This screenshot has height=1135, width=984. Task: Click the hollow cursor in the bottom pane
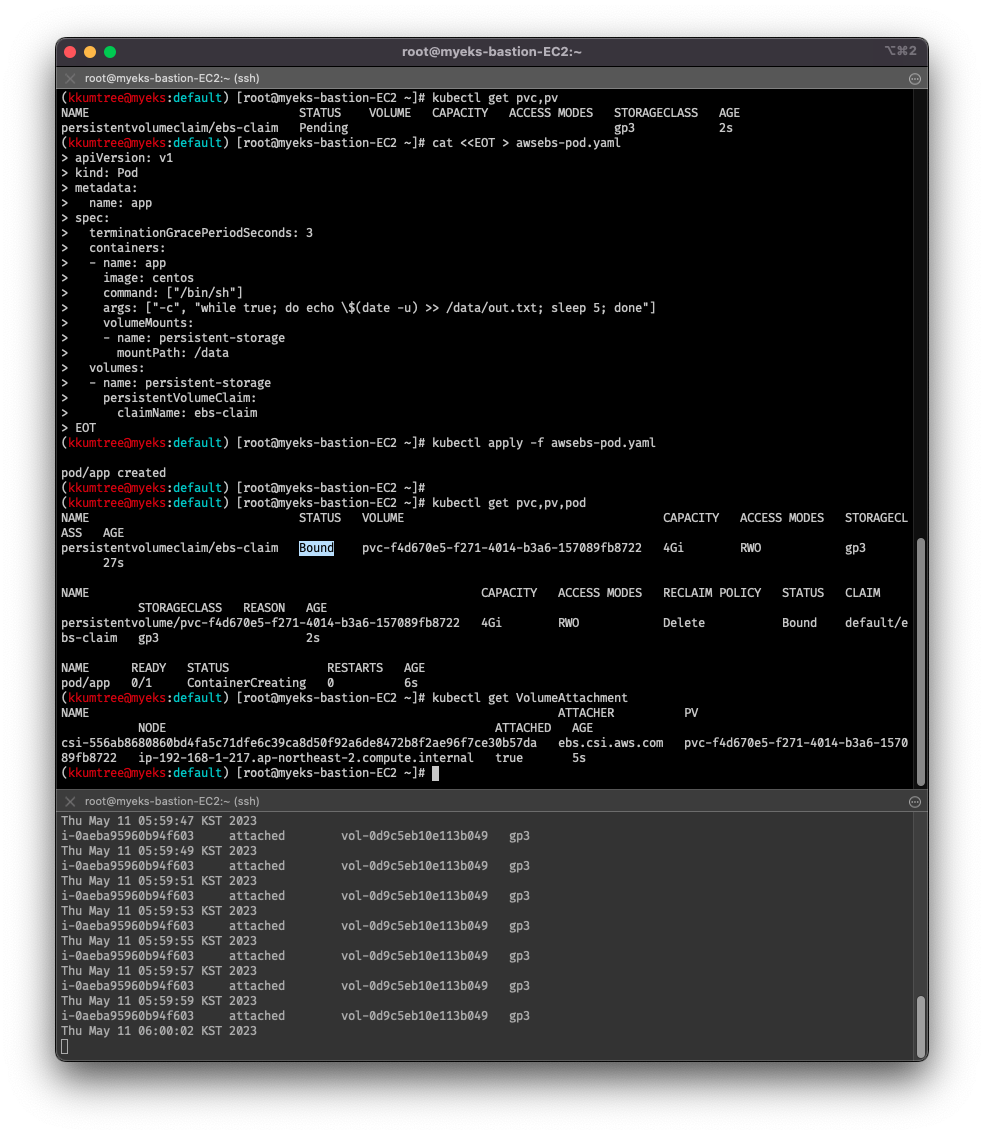64,1046
